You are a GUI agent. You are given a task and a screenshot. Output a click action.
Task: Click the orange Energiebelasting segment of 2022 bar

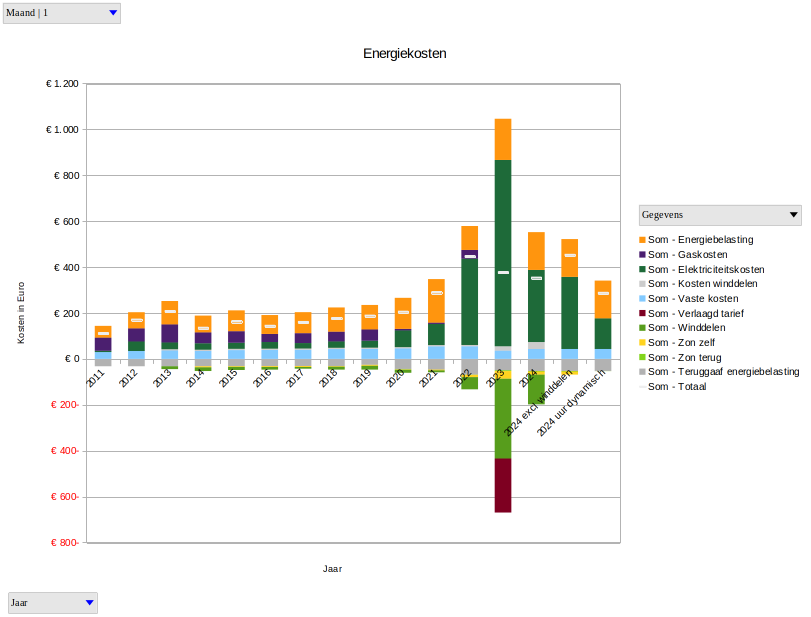(469, 237)
